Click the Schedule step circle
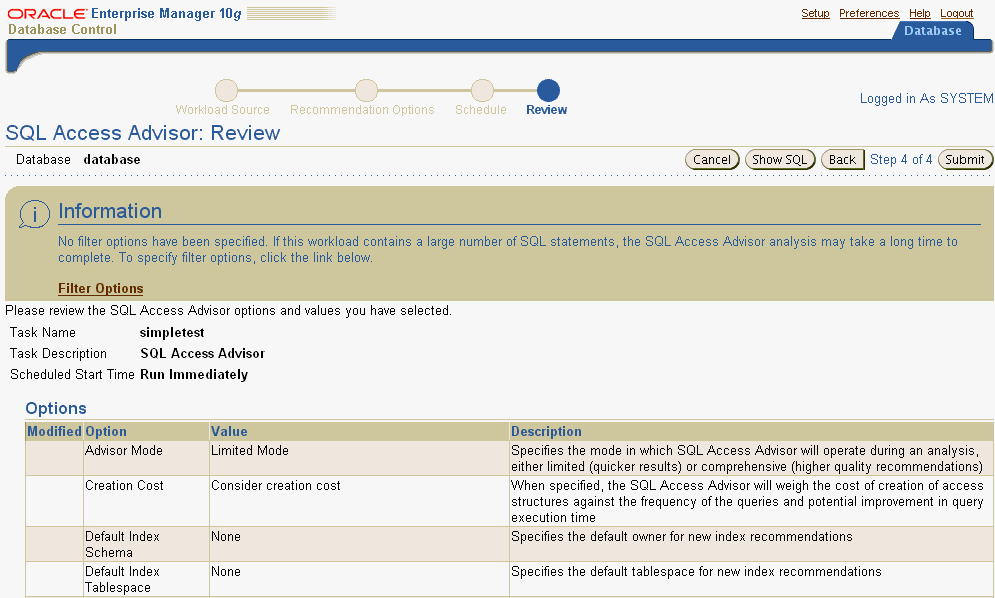 pyautogui.click(x=481, y=89)
